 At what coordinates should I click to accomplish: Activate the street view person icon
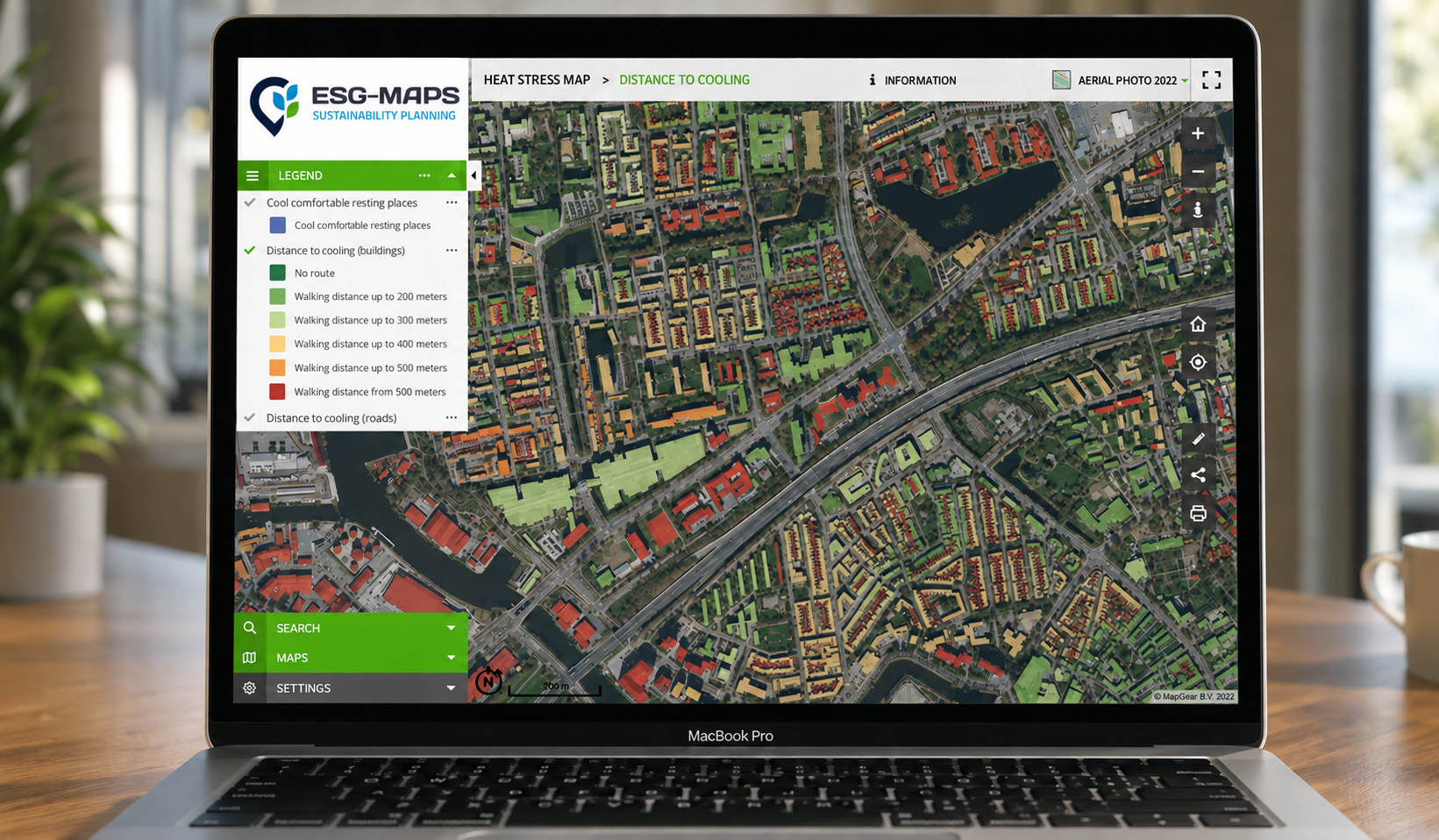coord(1198,210)
